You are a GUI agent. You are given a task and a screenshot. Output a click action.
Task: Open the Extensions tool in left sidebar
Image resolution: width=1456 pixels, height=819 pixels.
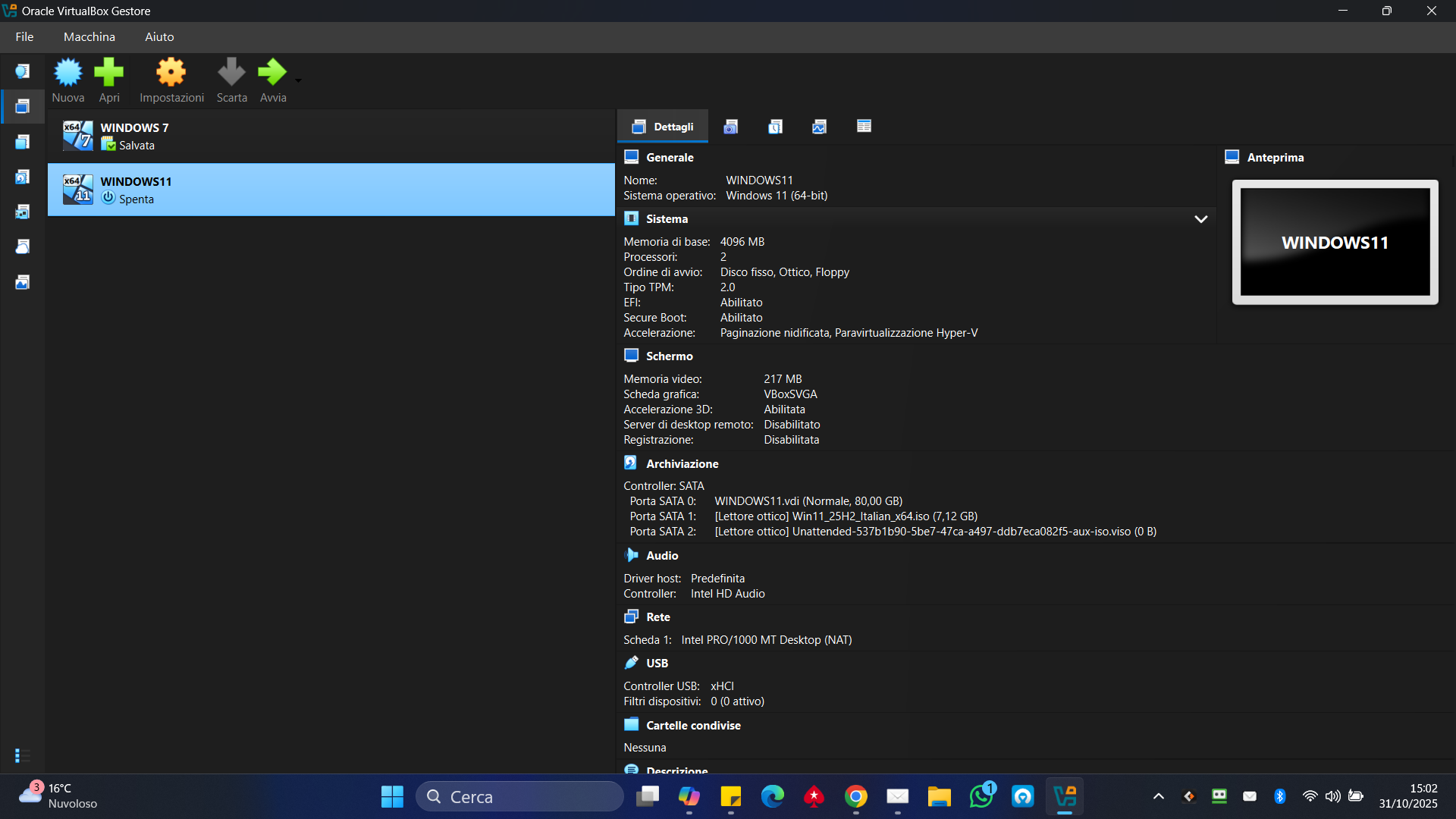tap(23, 142)
